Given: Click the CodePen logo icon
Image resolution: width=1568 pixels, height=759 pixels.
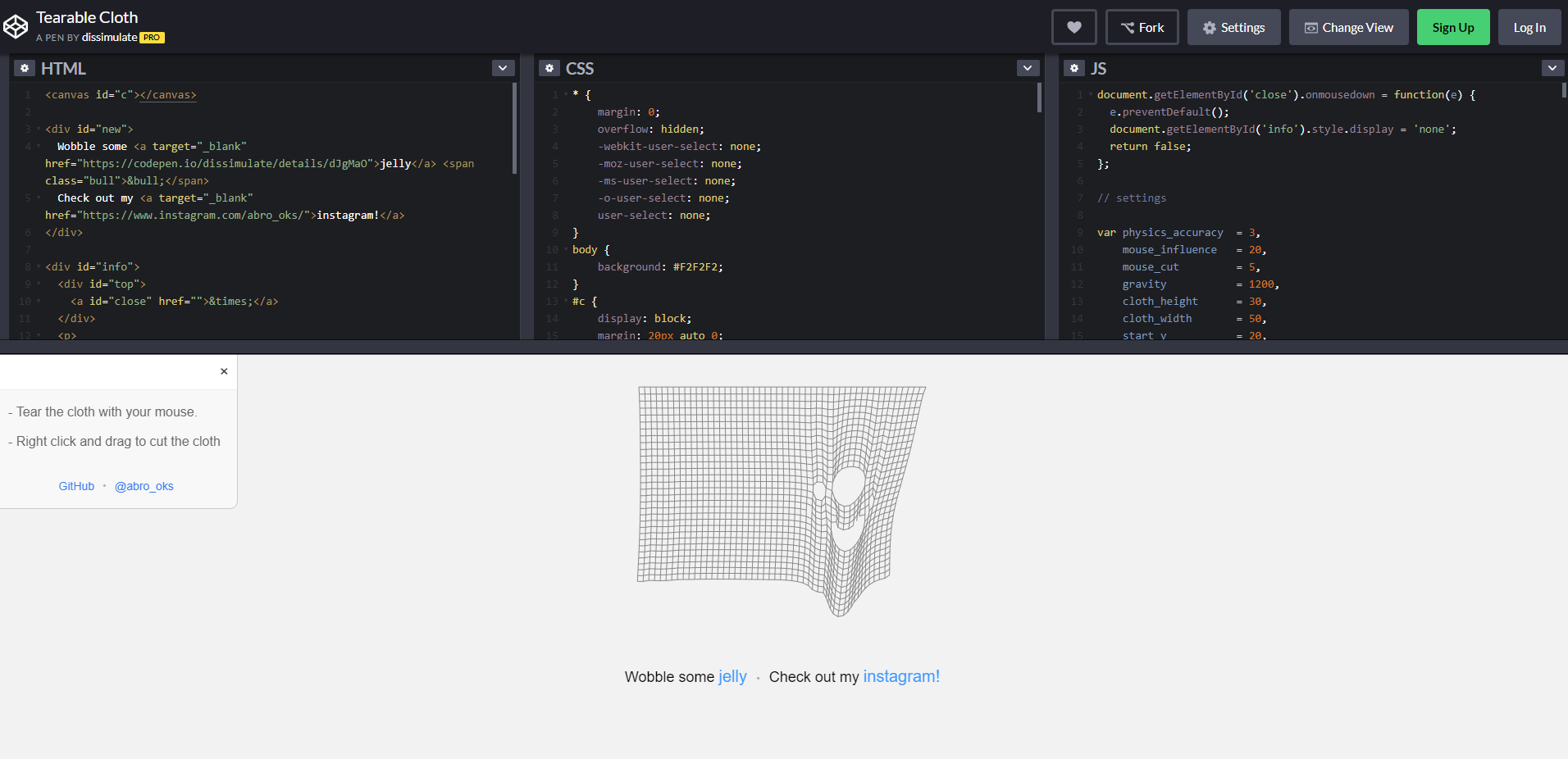Looking at the screenshot, I should [16, 27].
